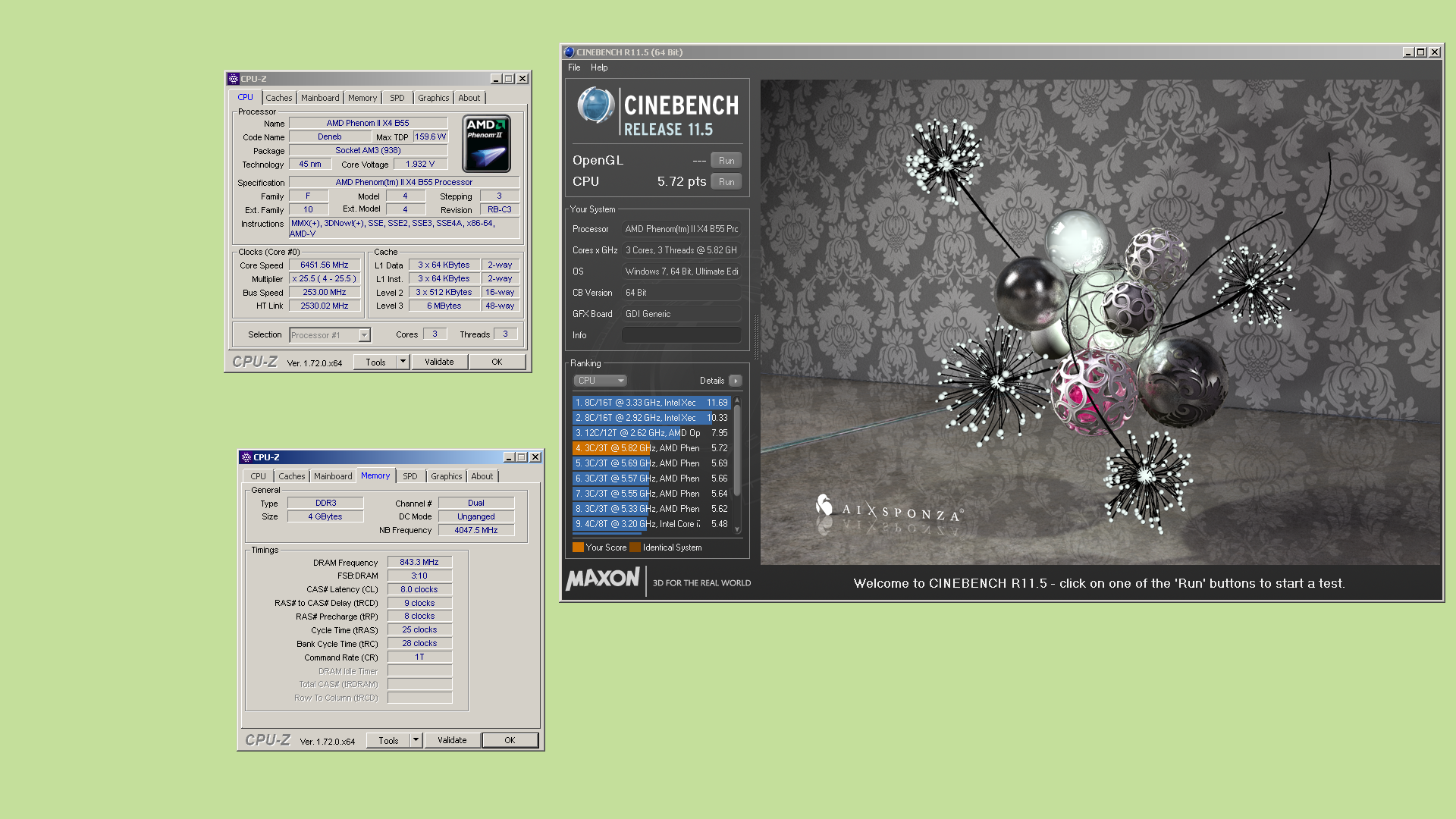Run the OpenGL benchmark
Viewport: 1456px width, 819px height.
coord(726,161)
